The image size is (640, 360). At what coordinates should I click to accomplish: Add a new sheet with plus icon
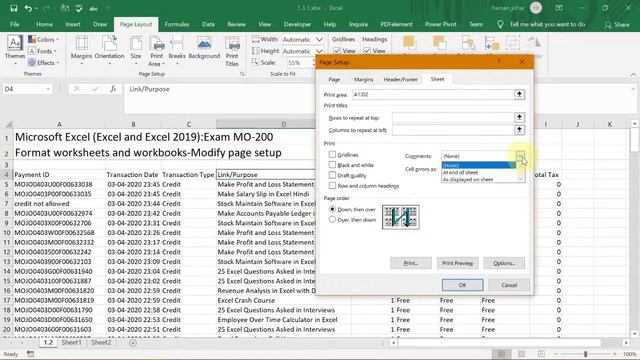tap(133, 343)
